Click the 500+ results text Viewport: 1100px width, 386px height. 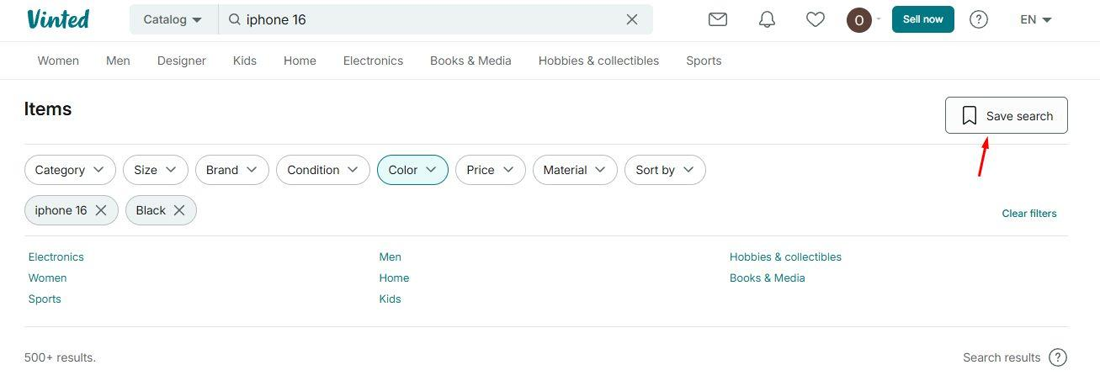[x=60, y=358]
